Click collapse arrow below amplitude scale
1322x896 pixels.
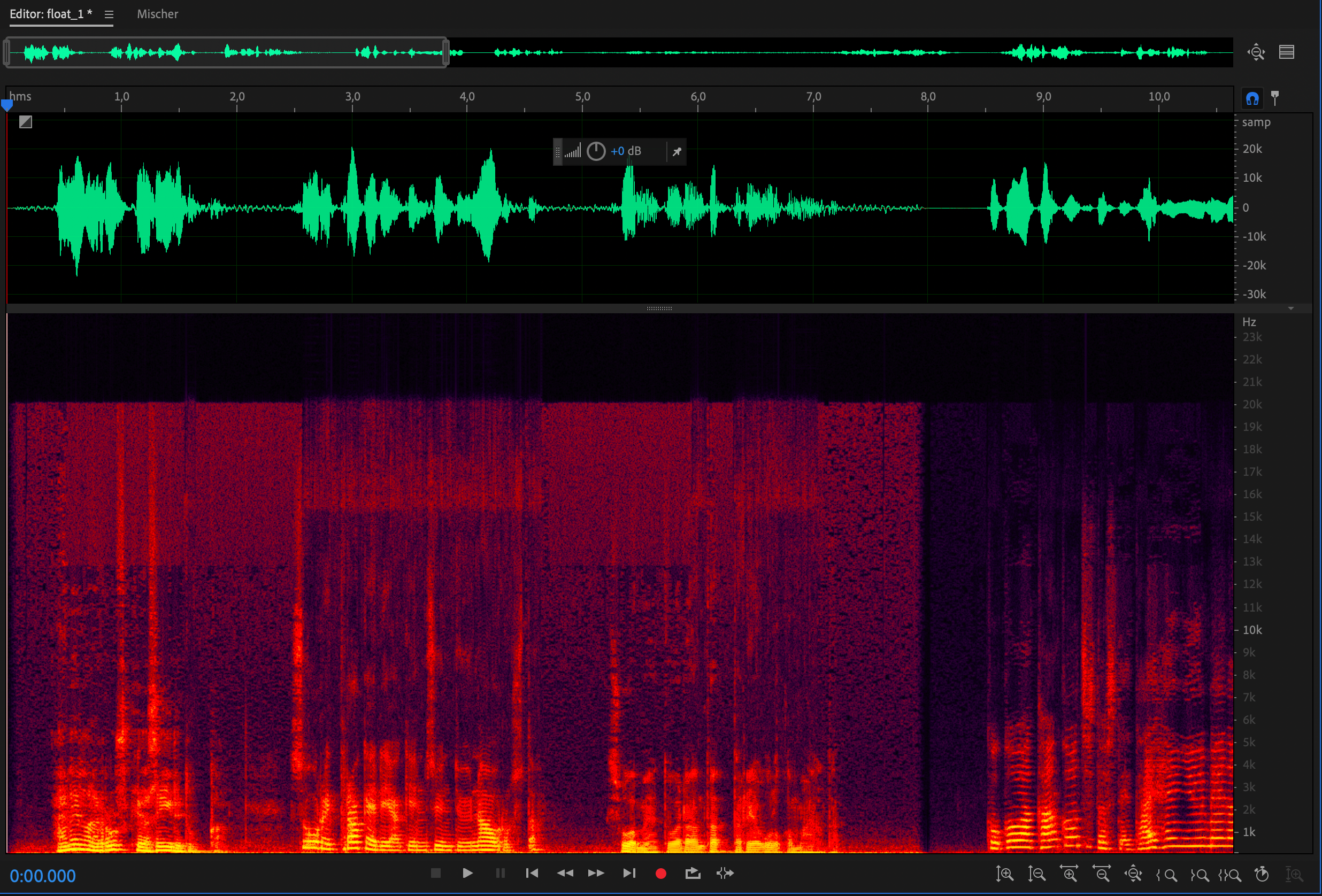pos(1290,308)
